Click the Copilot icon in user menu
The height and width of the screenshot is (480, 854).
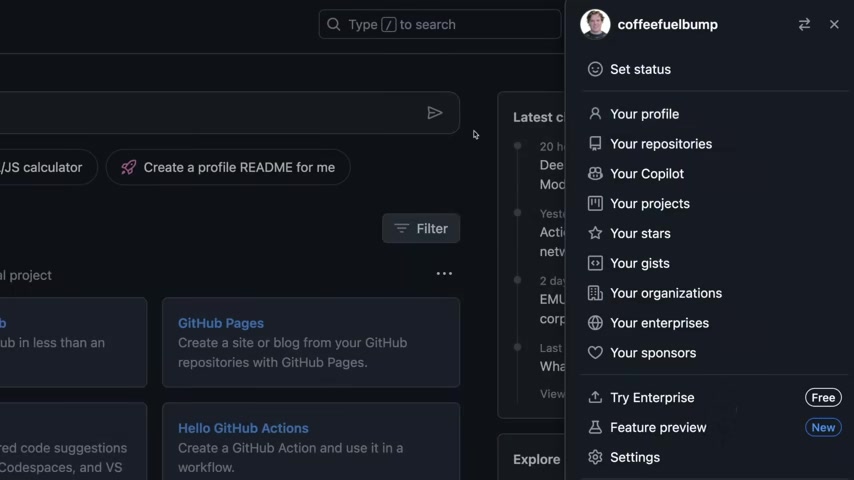coord(595,174)
